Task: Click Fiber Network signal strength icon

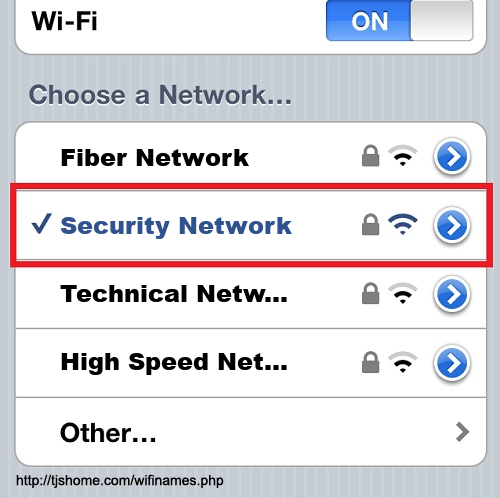Action: click(403, 155)
